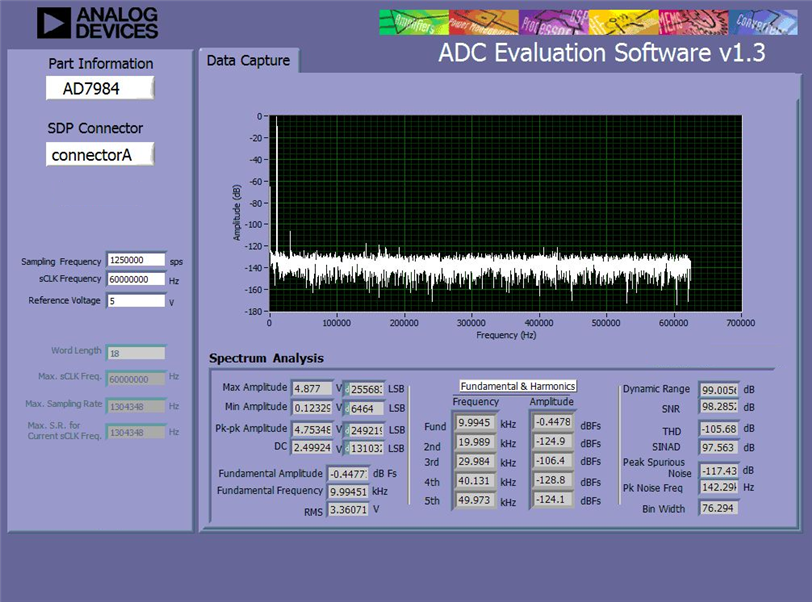Click the Reference Voltage input field
The height and width of the screenshot is (602, 812).
(136, 301)
